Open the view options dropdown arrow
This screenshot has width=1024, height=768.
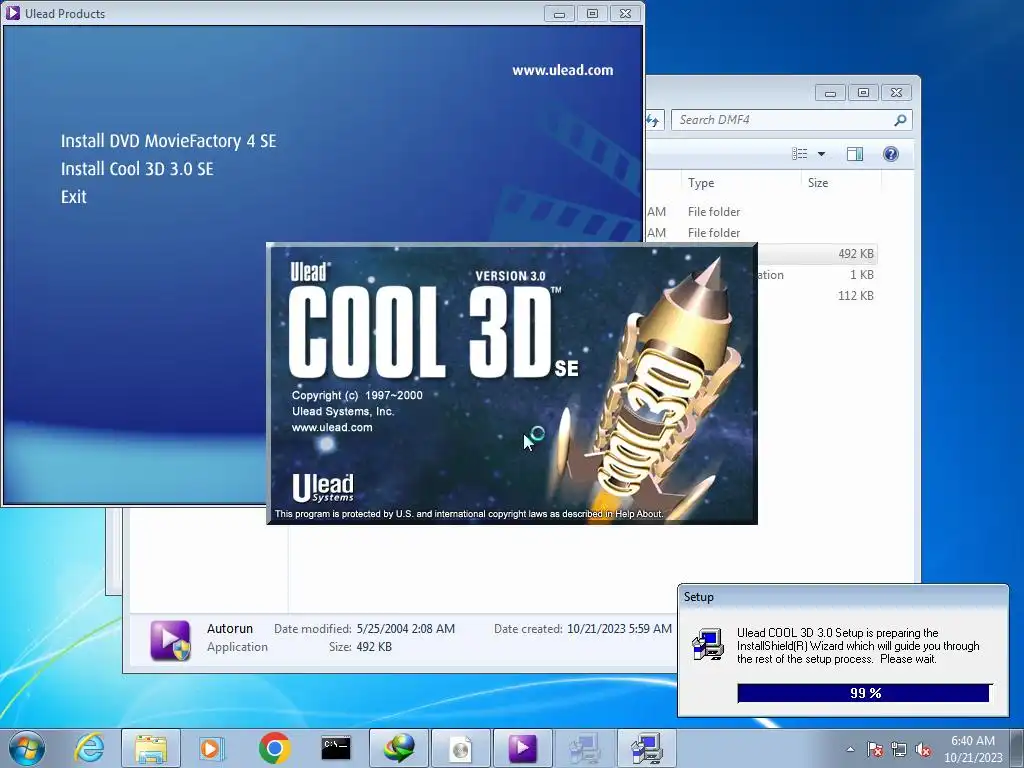click(822, 154)
